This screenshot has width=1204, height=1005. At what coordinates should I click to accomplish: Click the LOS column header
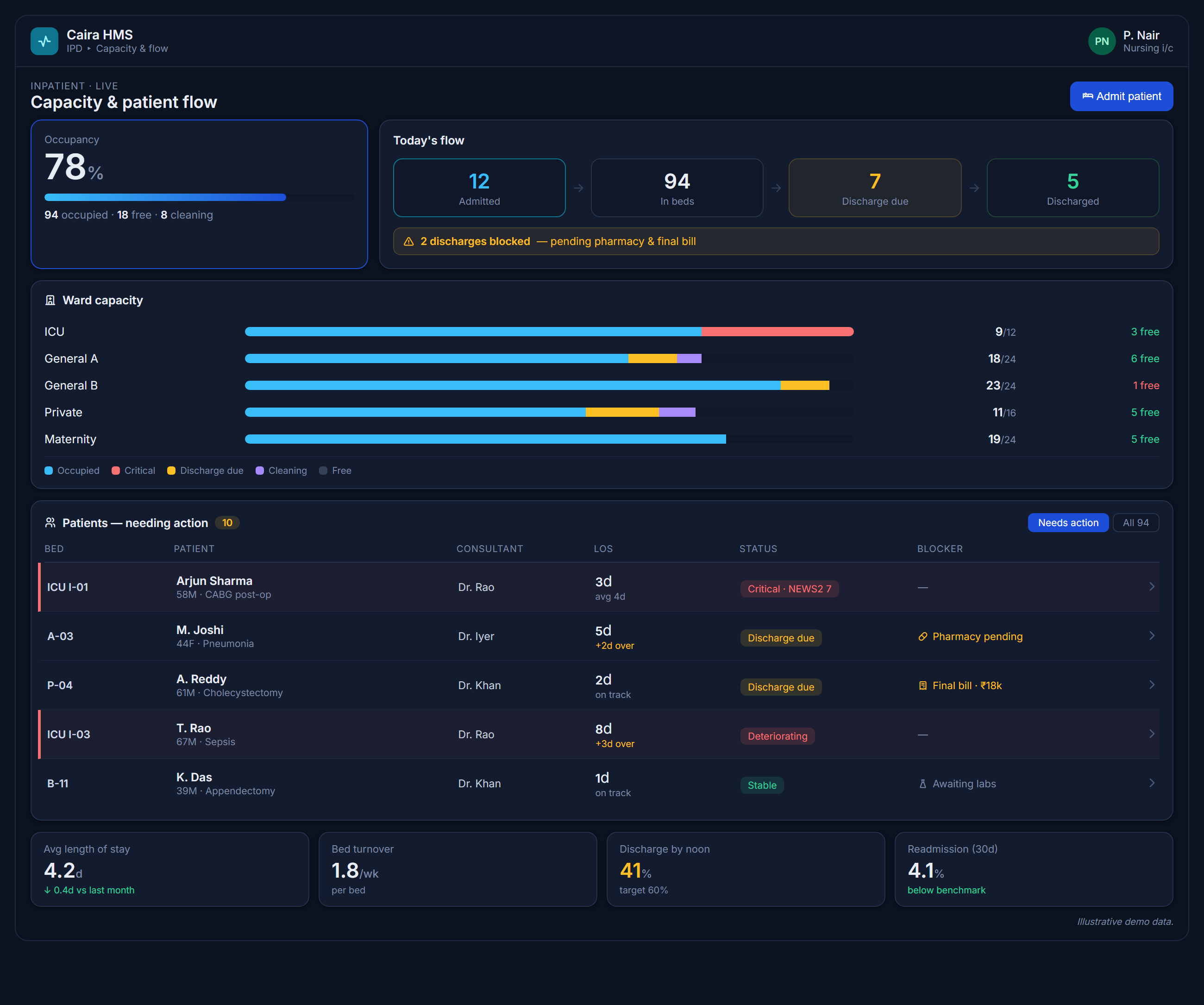pyautogui.click(x=603, y=549)
